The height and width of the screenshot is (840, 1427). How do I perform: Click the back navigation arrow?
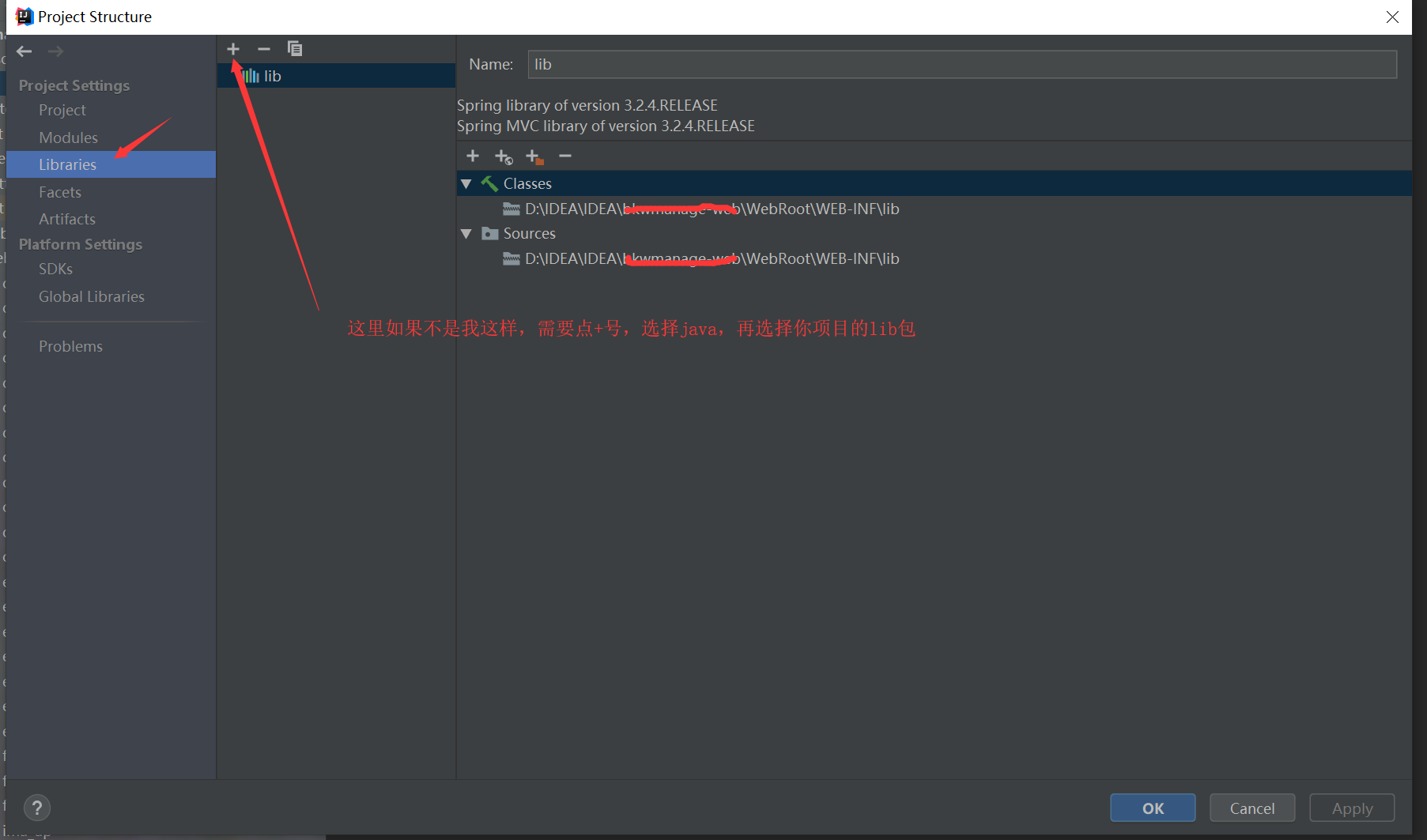tap(25, 51)
